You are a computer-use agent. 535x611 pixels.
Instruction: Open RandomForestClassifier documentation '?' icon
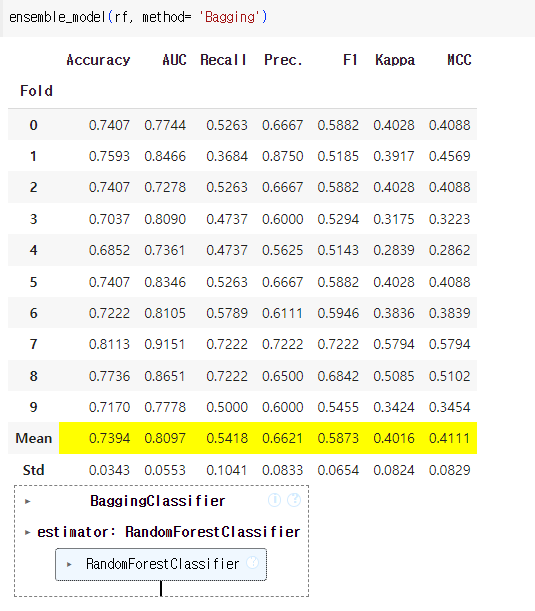point(252,562)
